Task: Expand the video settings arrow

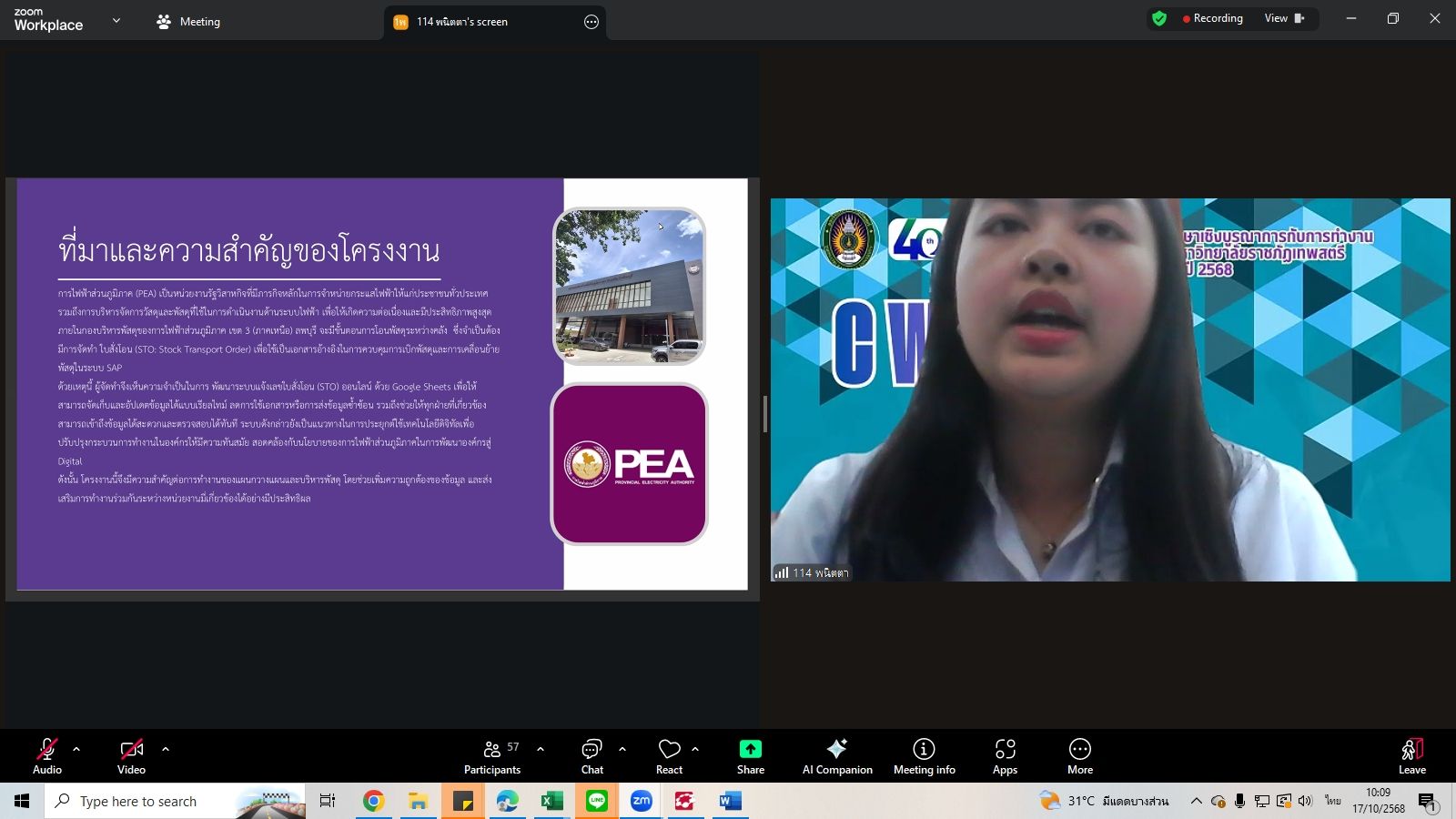Action: [166, 749]
